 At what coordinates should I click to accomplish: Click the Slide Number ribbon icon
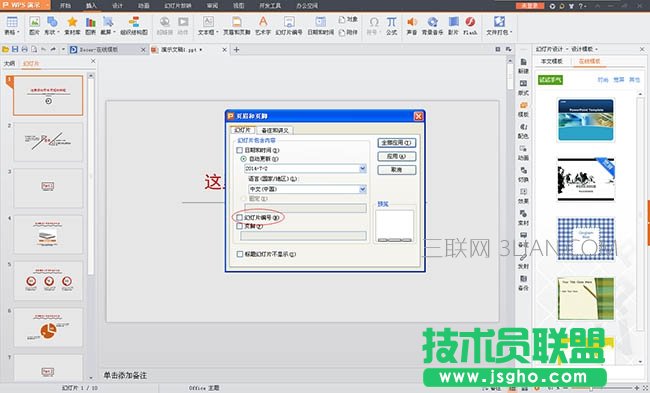[289, 22]
